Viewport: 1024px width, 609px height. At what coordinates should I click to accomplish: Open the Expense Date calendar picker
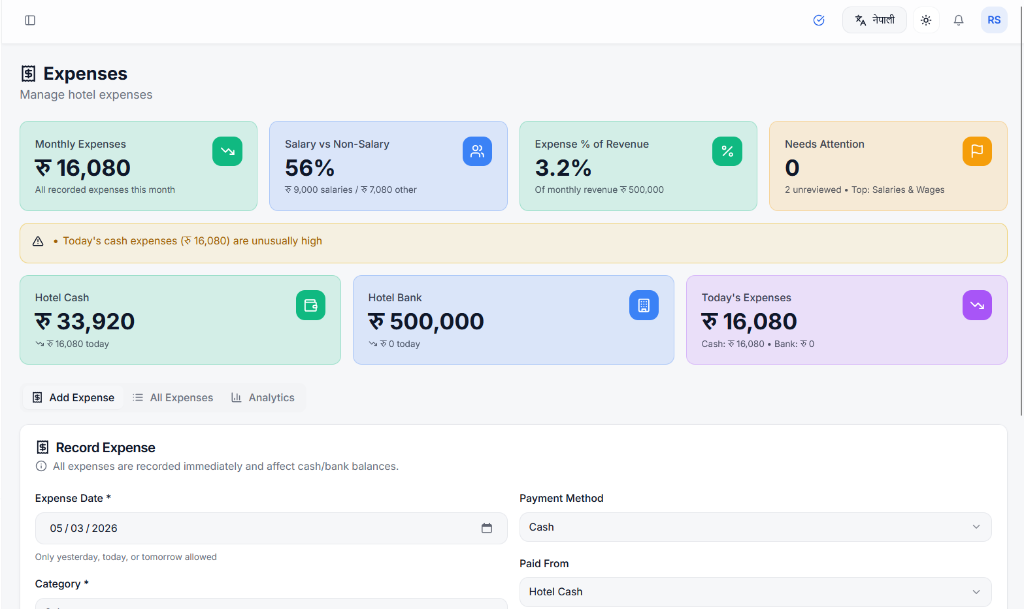coord(487,527)
